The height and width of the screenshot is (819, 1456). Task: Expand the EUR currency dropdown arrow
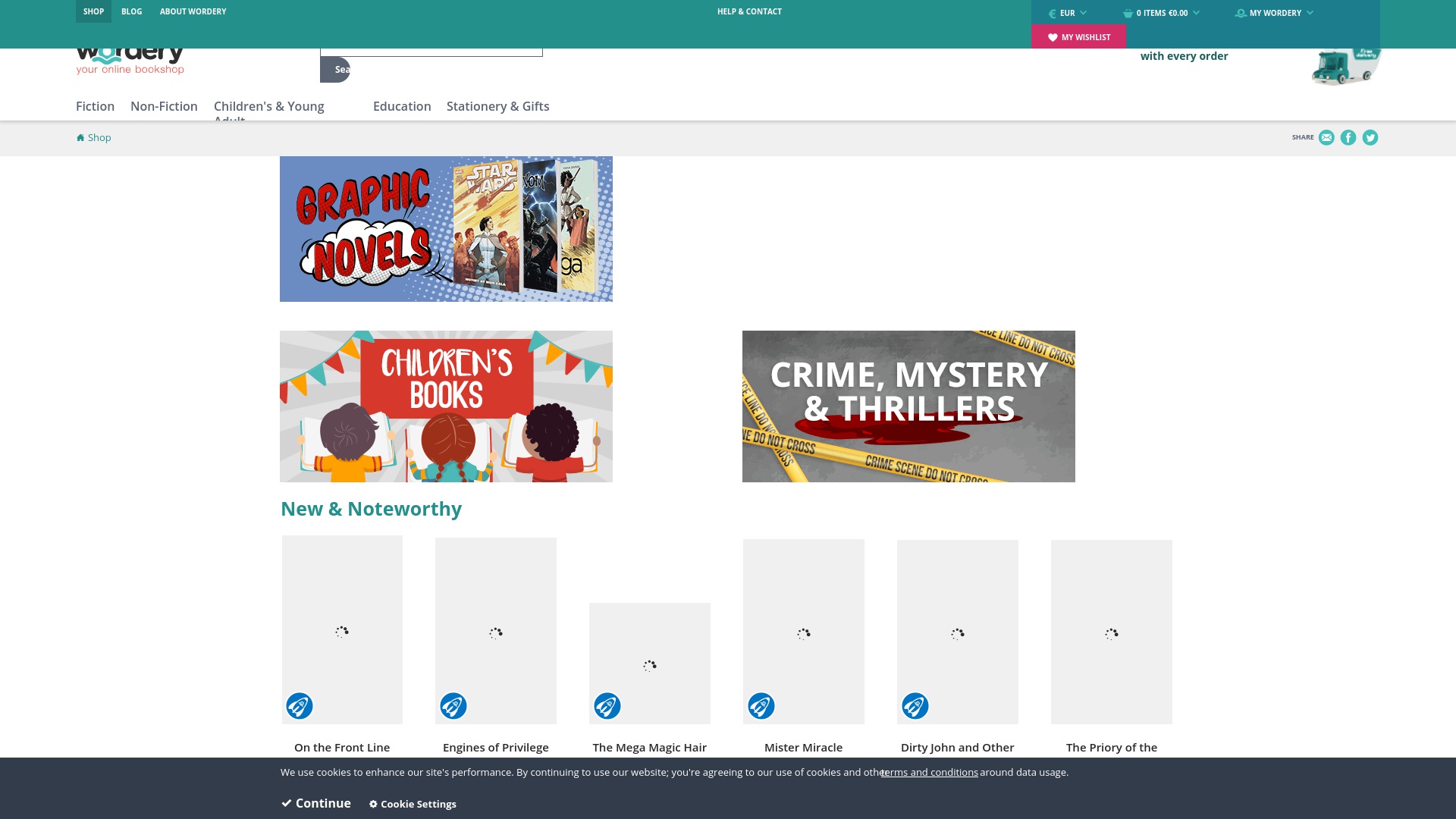[x=1083, y=13]
